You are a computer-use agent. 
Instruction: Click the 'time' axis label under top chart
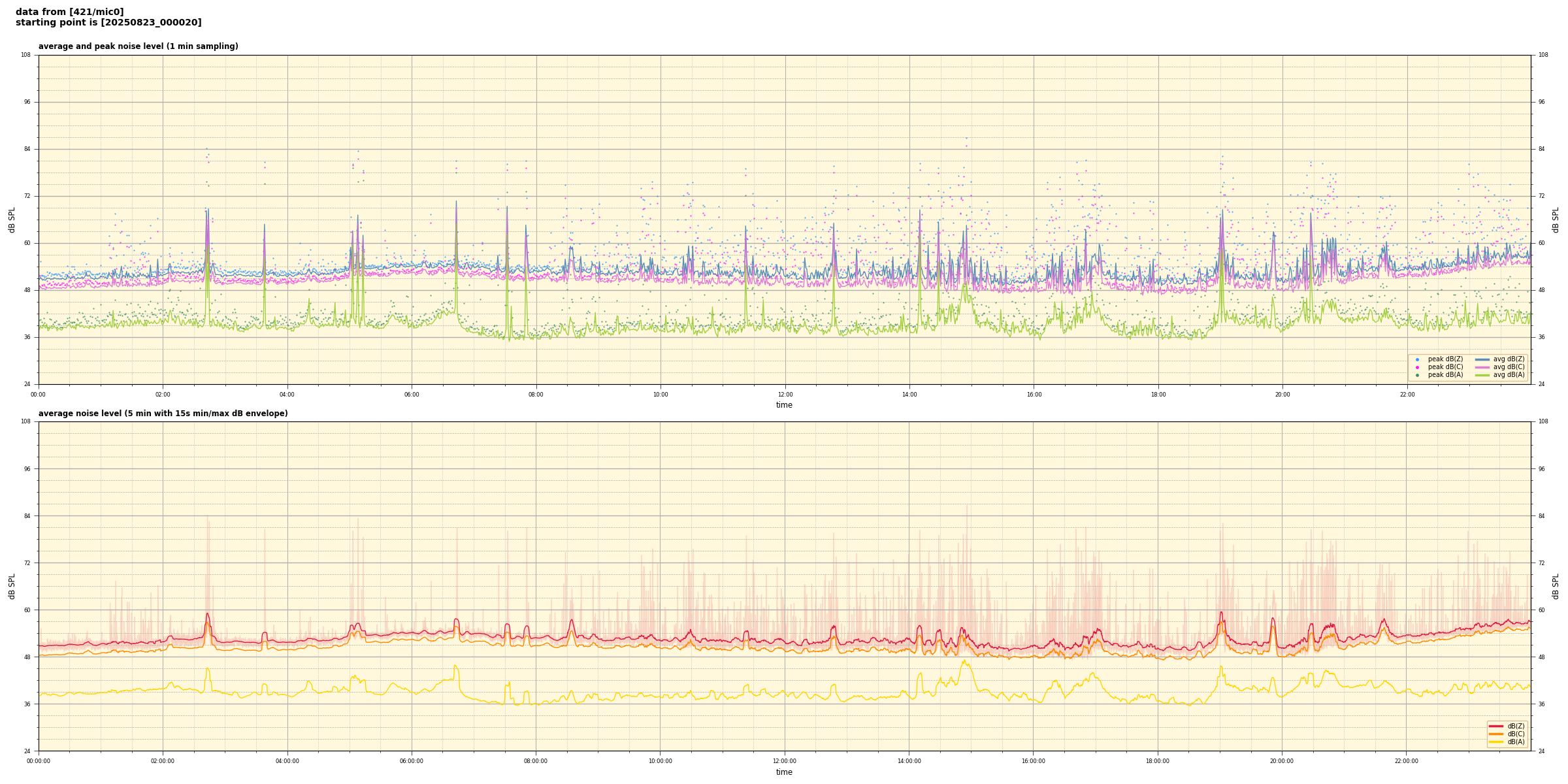point(784,405)
